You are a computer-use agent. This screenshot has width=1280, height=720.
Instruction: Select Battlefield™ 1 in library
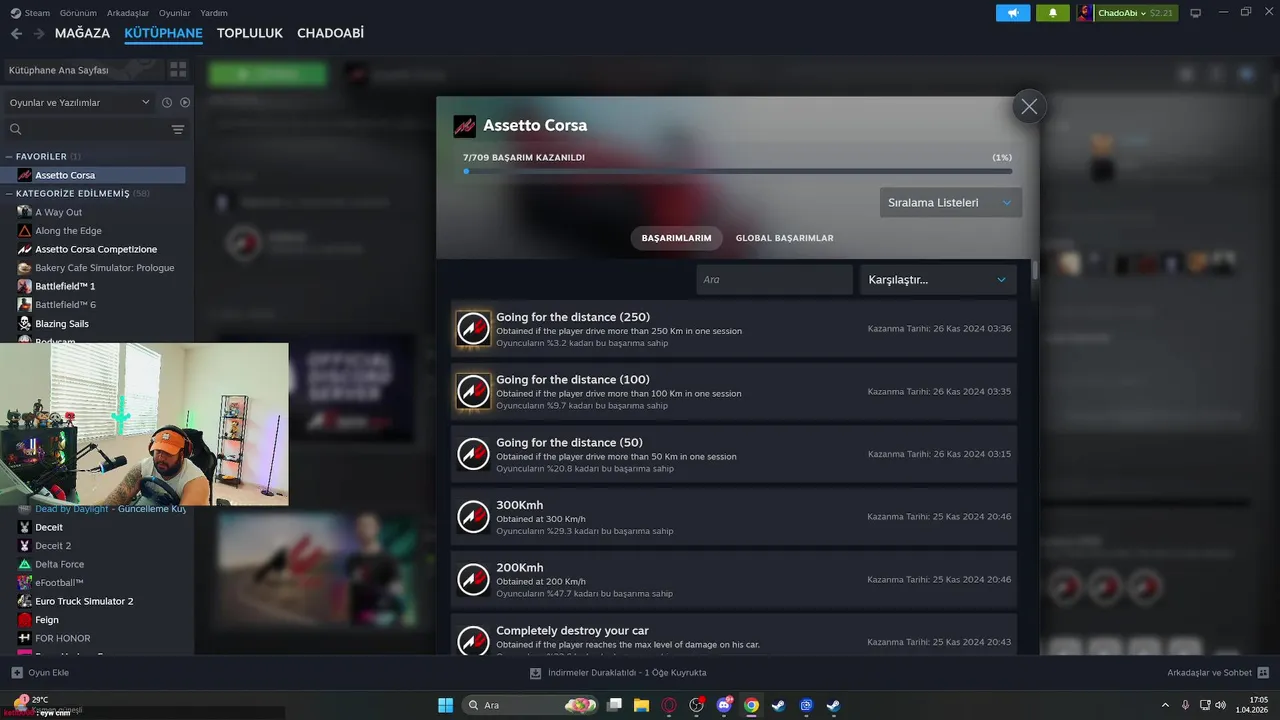coord(65,286)
